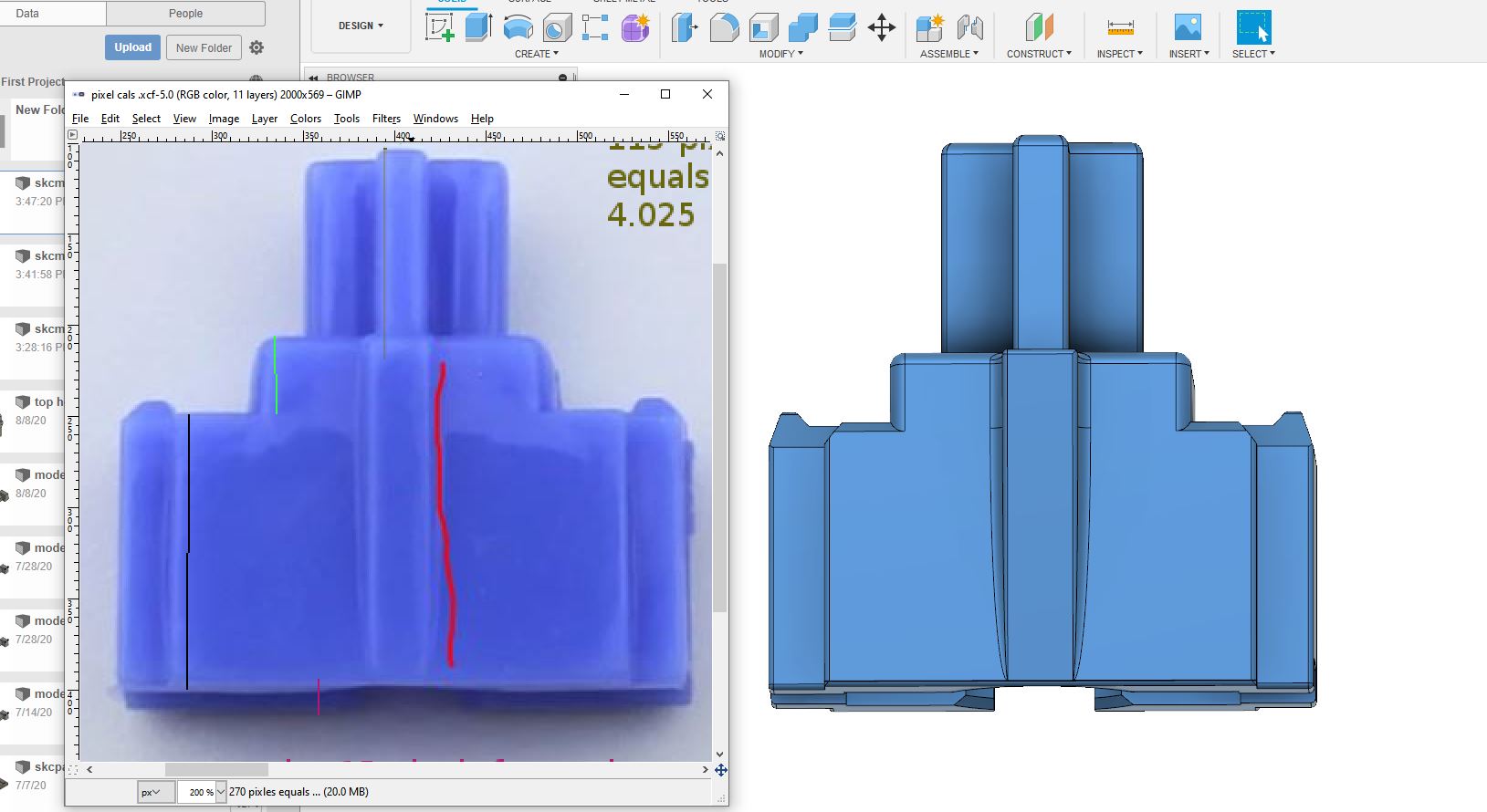
Task: Click the GIMP horizontal scrollbar thumb
Action: [216, 769]
